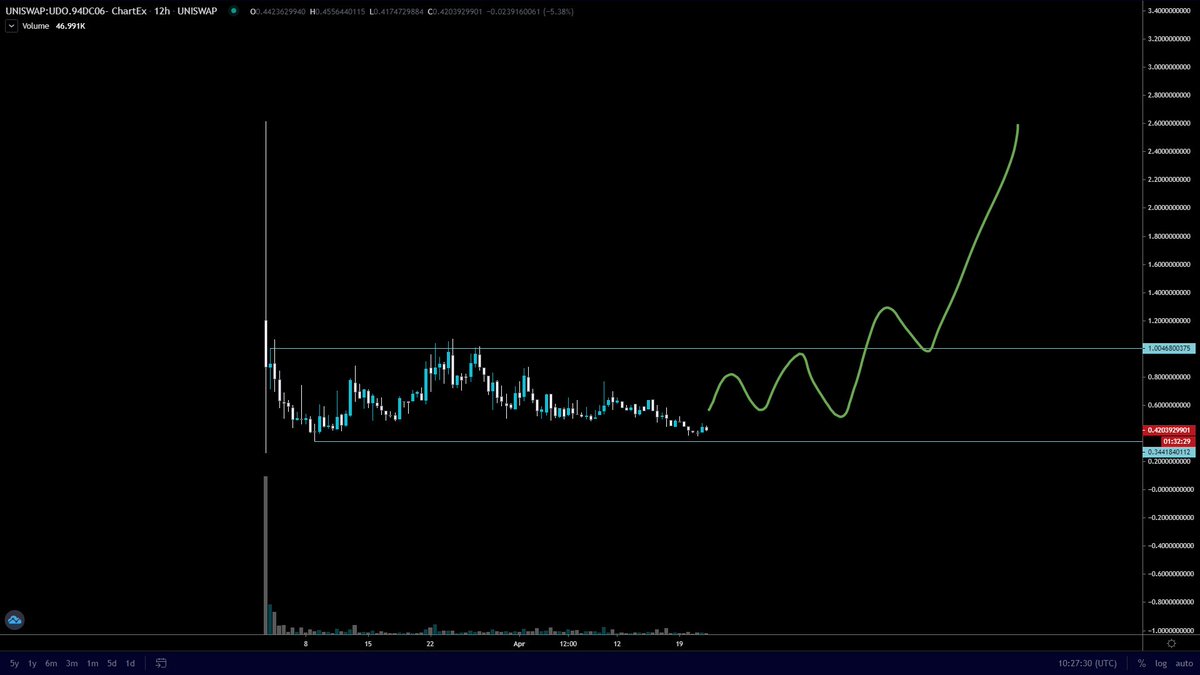
Task: Select the 6m time range
Action: 51,663
